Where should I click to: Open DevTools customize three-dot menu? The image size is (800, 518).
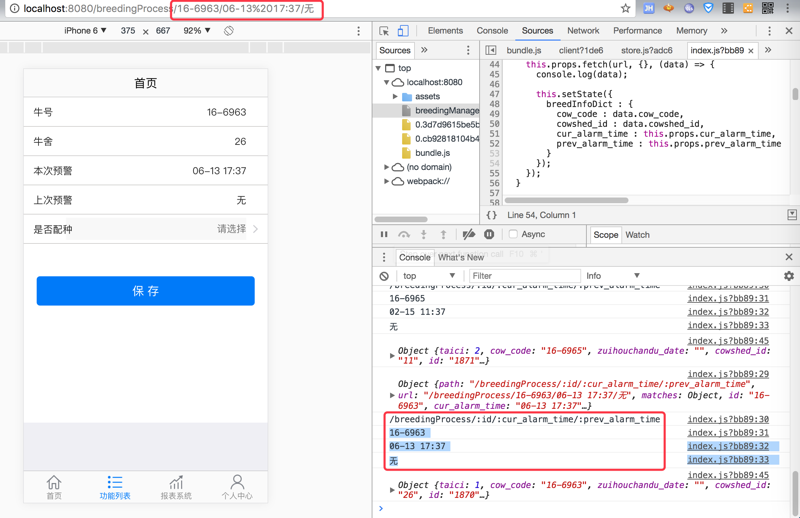769,31
